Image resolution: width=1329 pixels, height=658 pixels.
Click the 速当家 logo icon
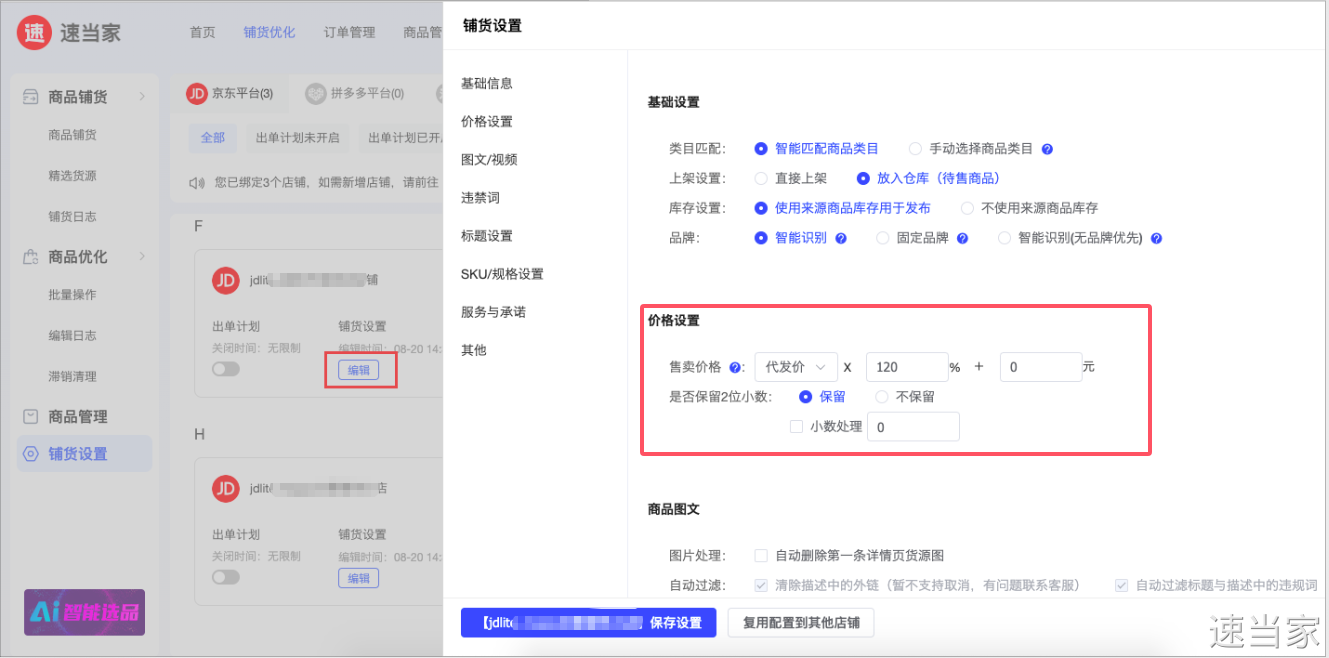click(34, 32)
